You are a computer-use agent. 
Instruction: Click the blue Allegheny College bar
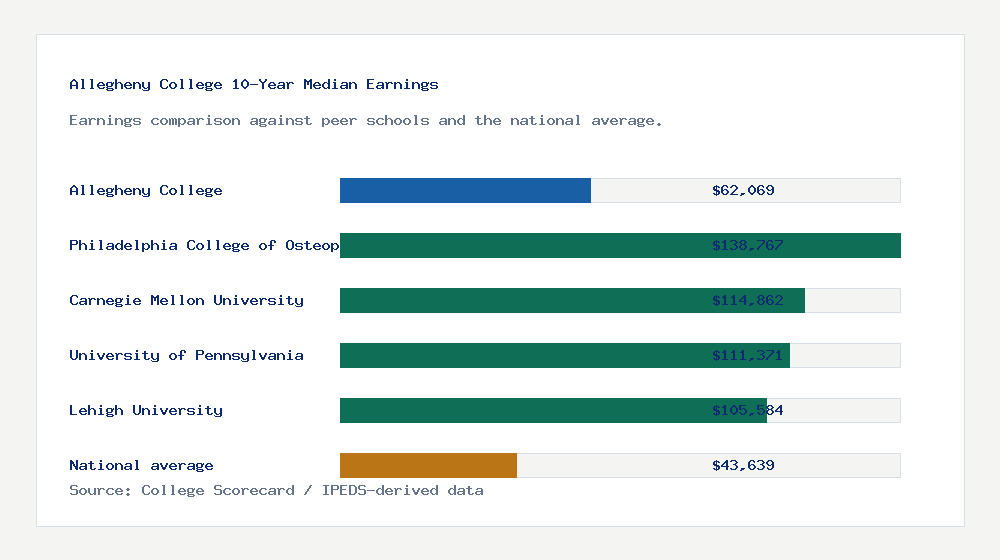(466, 191)
